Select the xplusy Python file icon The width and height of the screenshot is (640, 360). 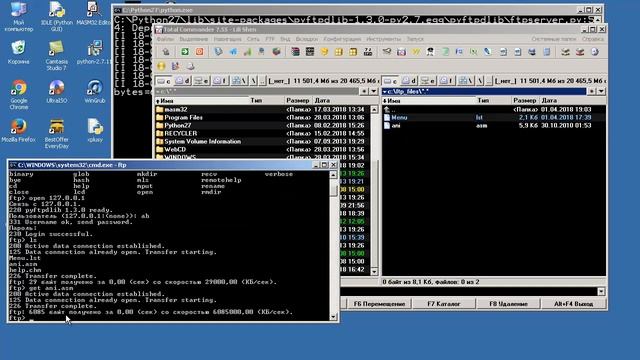click(95, 131)
